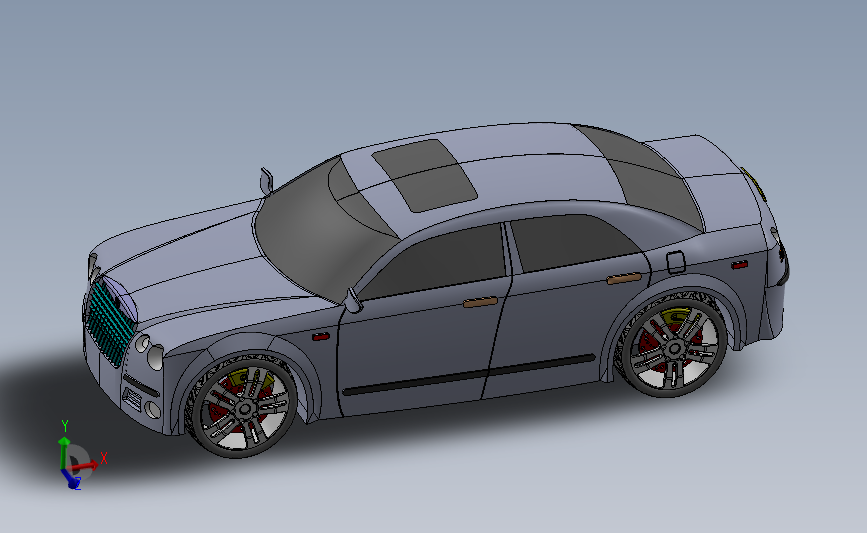Click the blue Z axis of the orientation triad
The width and height of the screenshot is (867, 533).
(71, 479)
